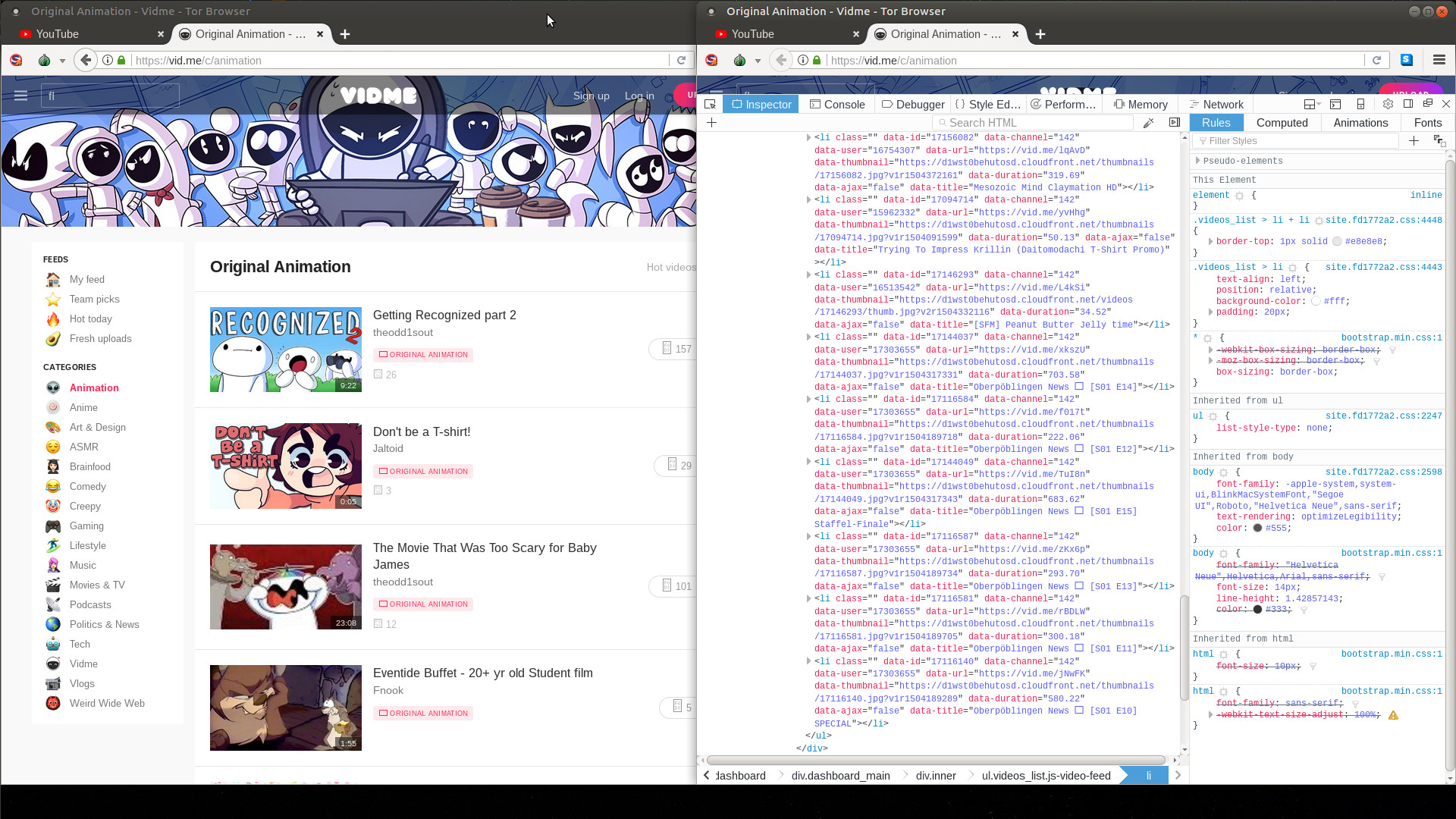
Task: Open site.fd1772a2.css:4448 stylesheet link
Action: pyautogui.click(x=1383, y=220)
